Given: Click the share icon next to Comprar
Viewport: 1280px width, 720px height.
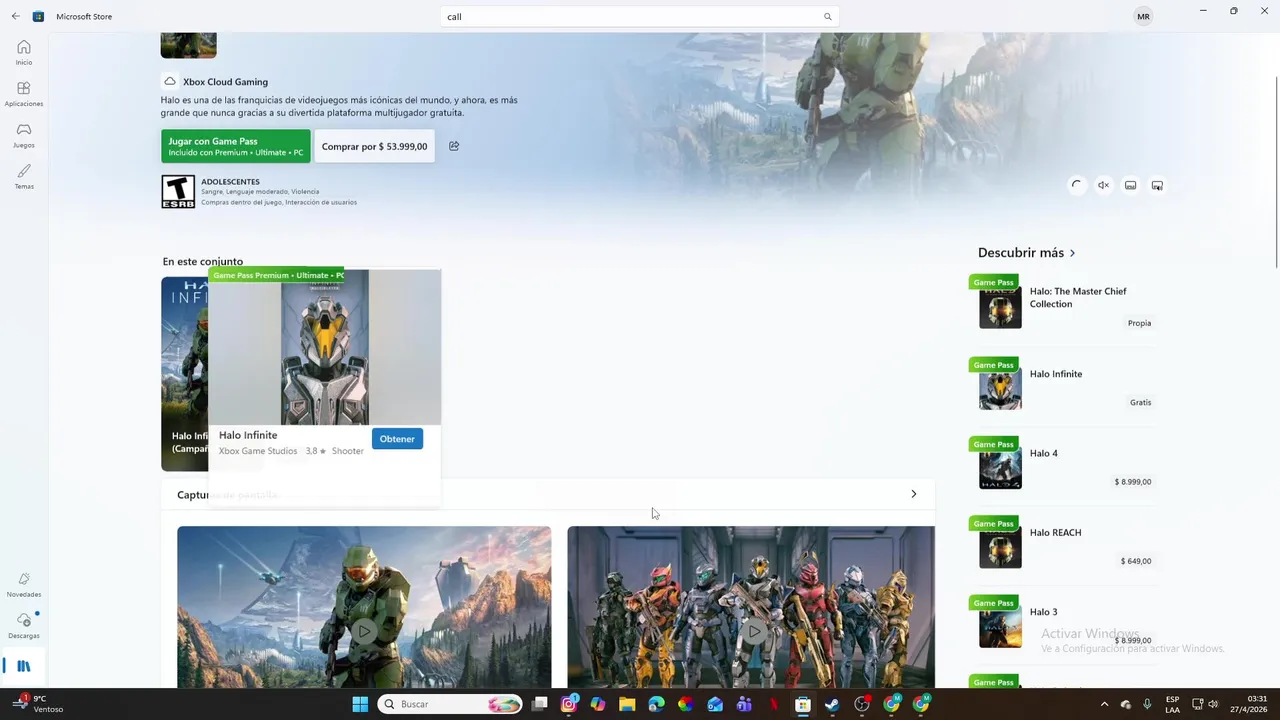Looking at the screenshot, I should (454, 146).
